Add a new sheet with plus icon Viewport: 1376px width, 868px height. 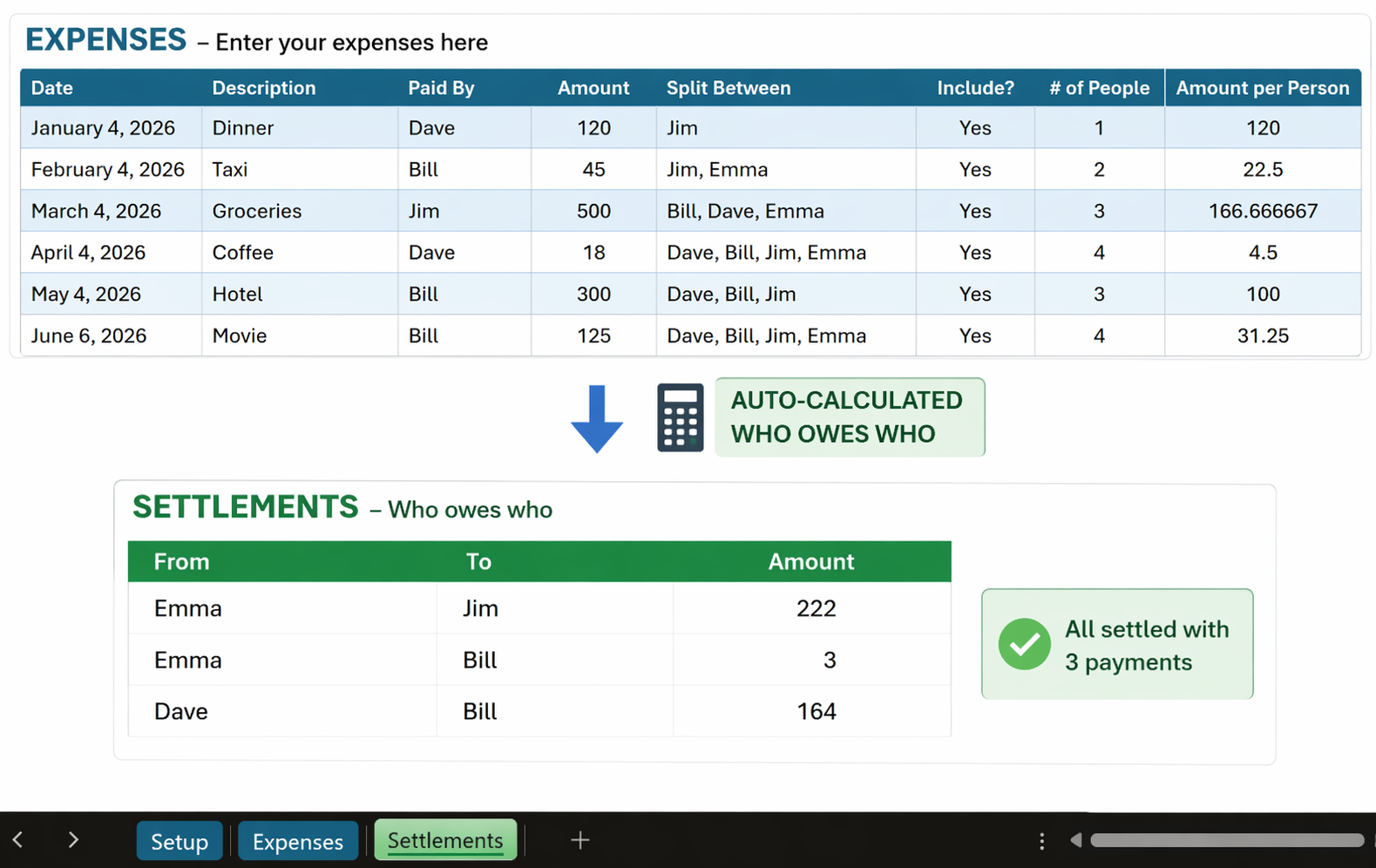(x=580, y=840)
